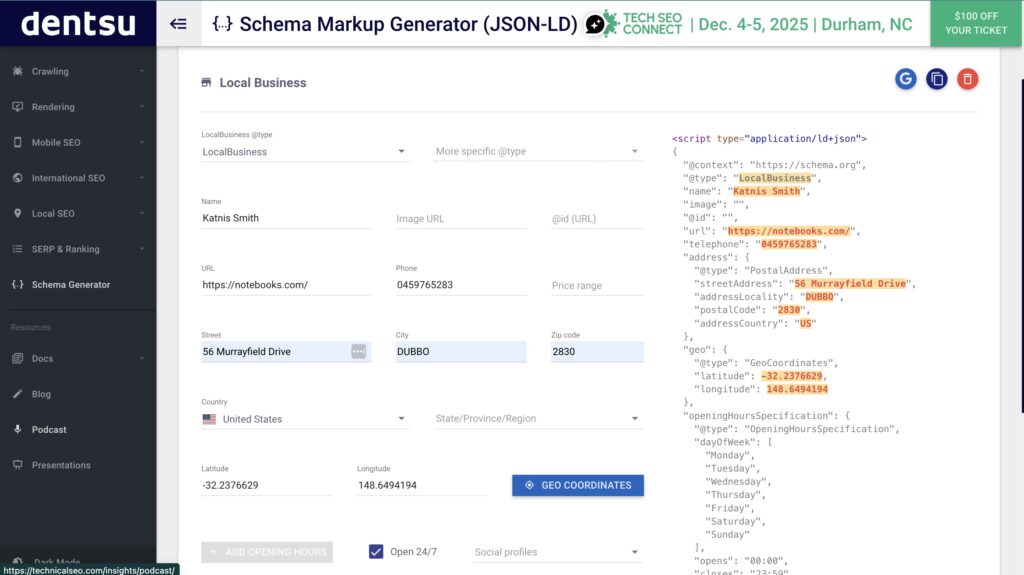Click the "56 Murrayfield Drive" value in JSON code

coord(850,284)
